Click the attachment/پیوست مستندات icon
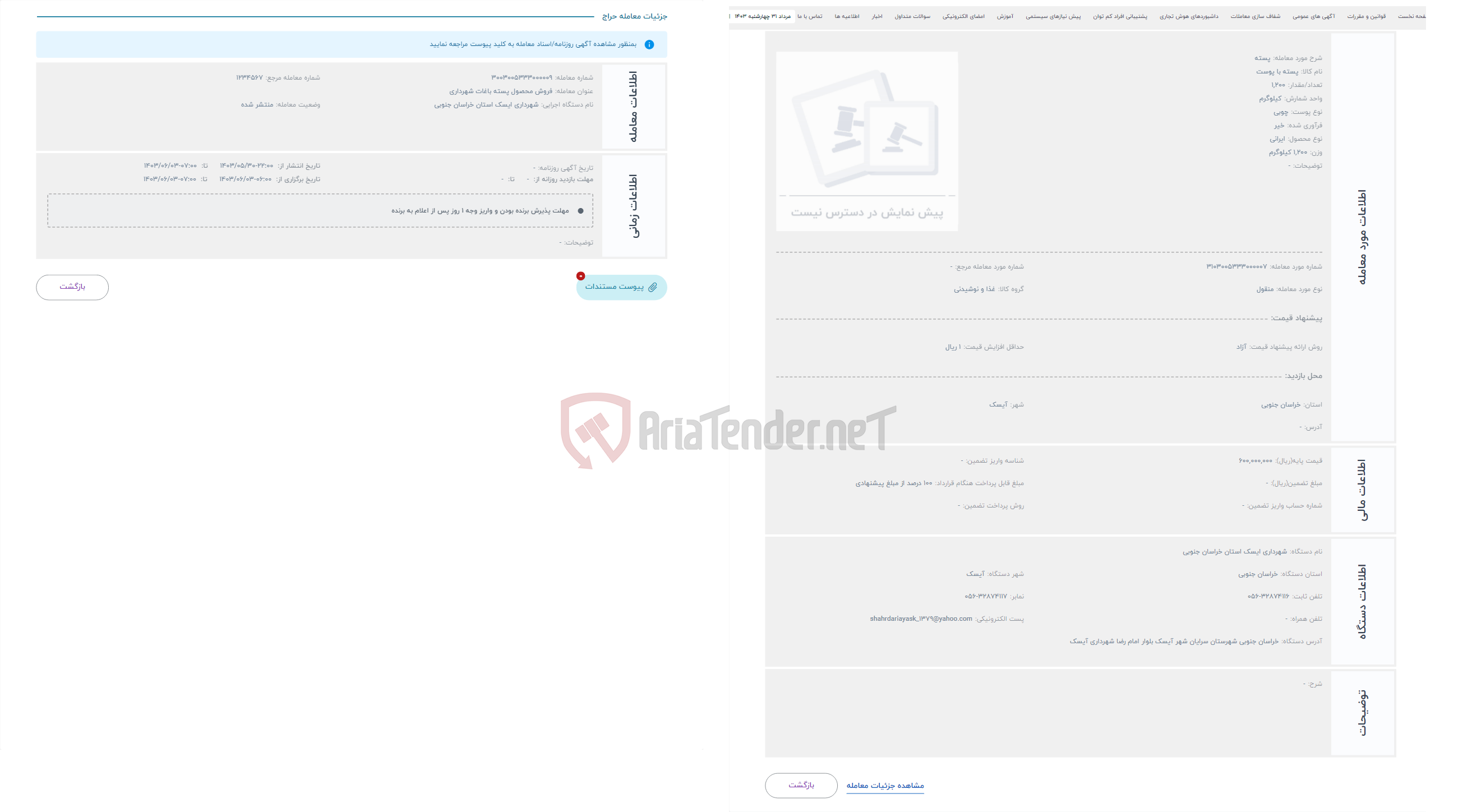 tap(621, 287)
